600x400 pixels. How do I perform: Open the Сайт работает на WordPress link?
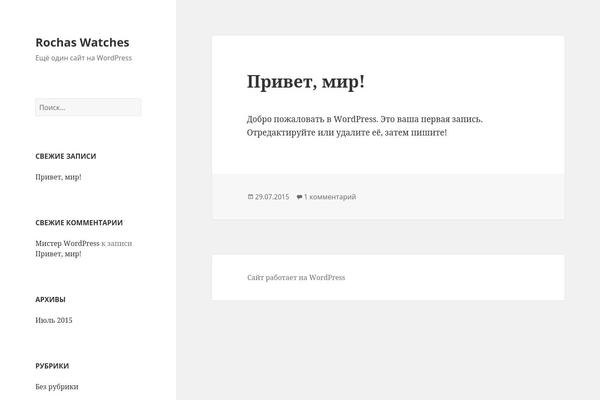coord(296,278)
